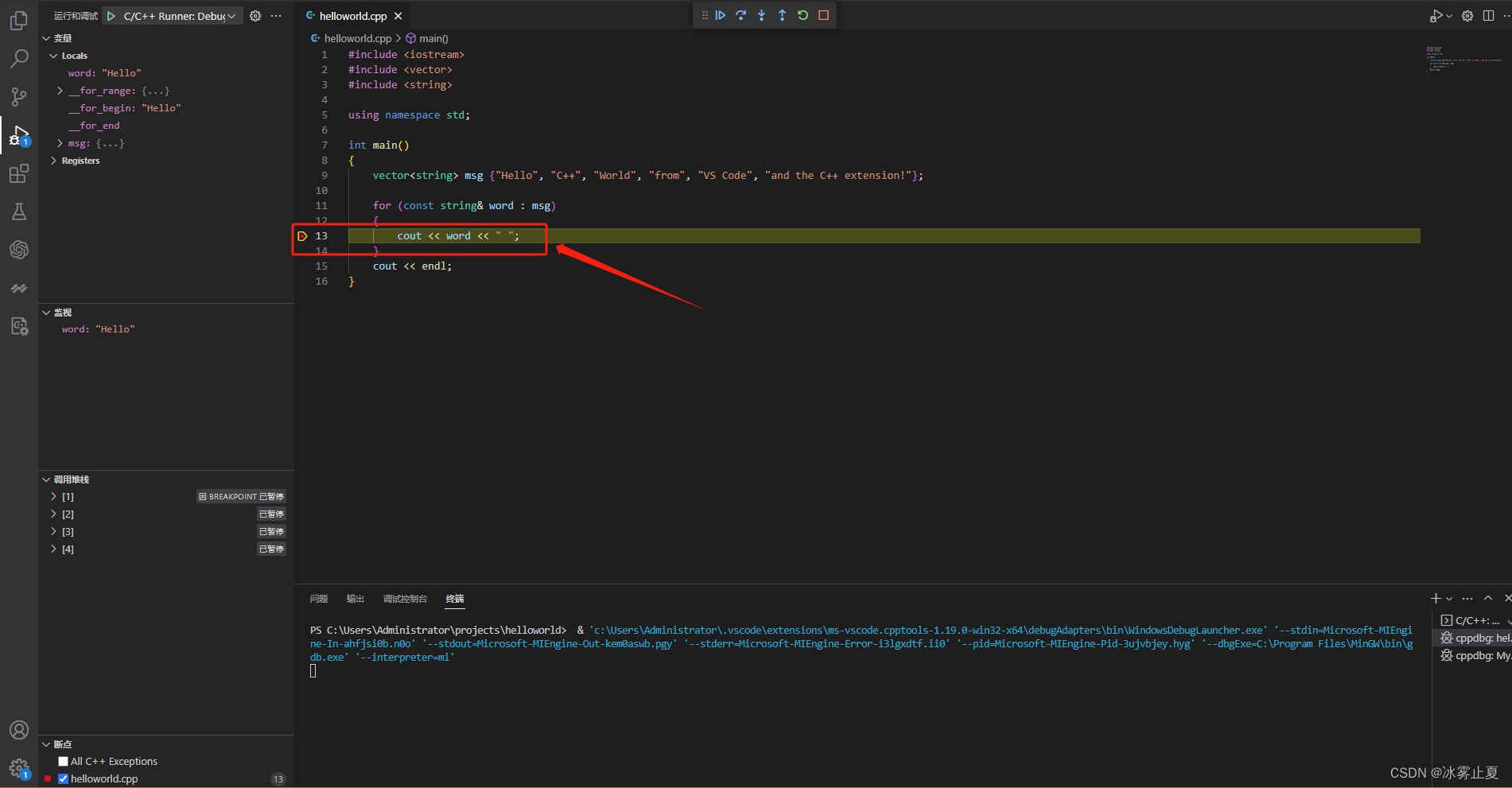
Task: Open the ChatGPT sidebar icon
Action: click(19, 250)
